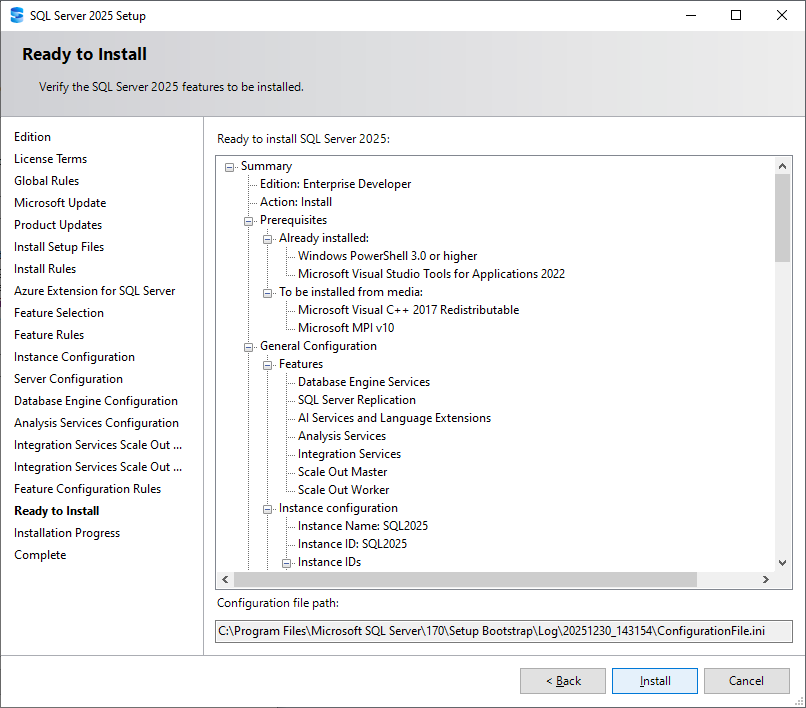Select Edition: Enterprise Developer row
Viewport: 806px width, 708px height.
(335, 184)
